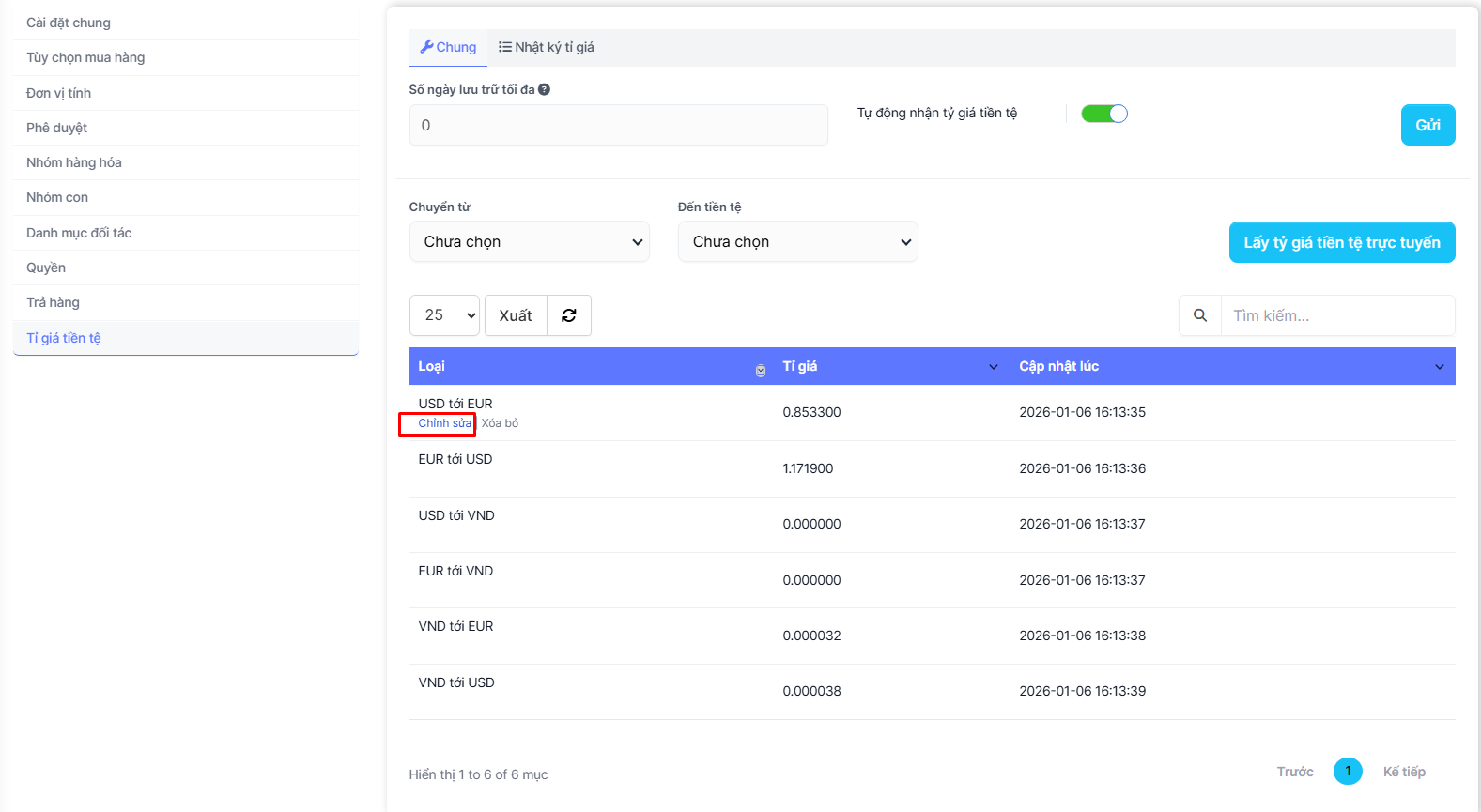Expand the 25 rows-per-page dropdown
1481x812 pixels.
pyautogui.click(x=444, y=315)
